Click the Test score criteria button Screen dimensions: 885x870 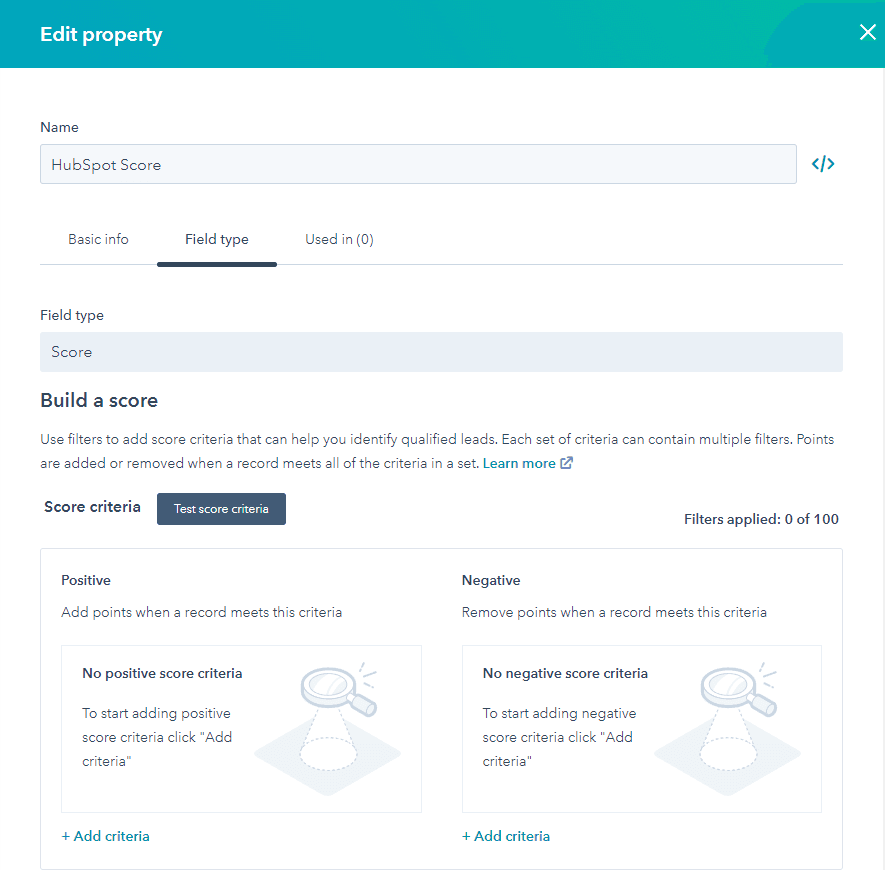tap(221, 508)
